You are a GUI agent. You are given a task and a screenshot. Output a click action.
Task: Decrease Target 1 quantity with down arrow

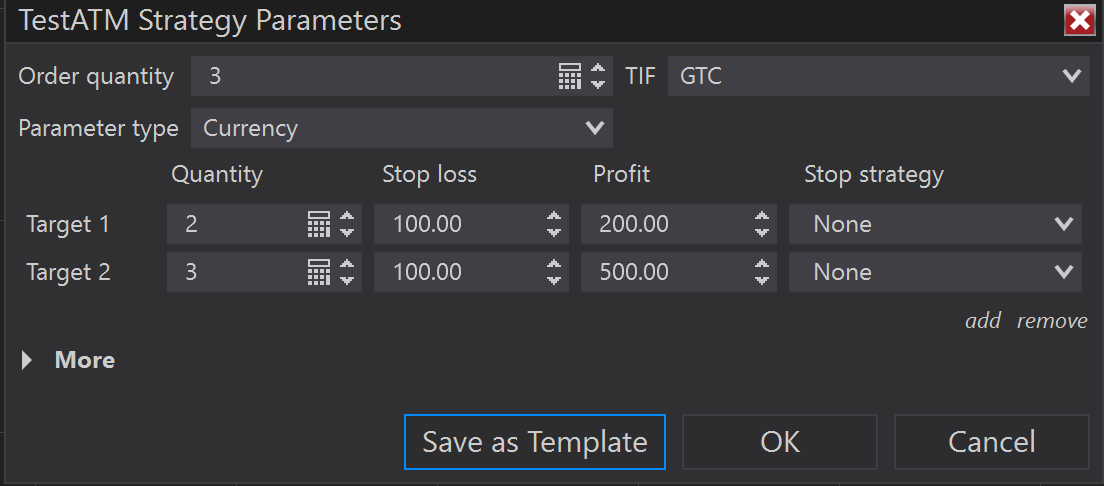click(347, 231)
